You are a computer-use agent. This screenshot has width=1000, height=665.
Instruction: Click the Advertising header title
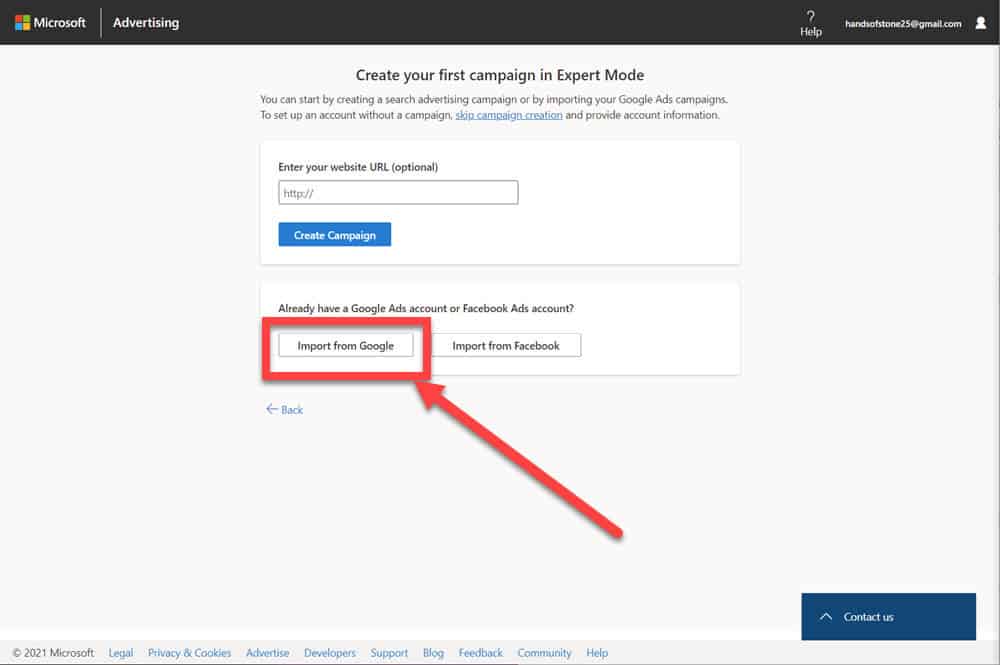[x=146, y=22]
